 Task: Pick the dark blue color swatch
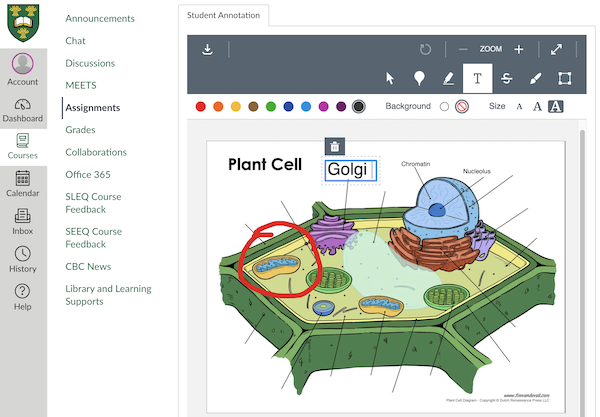pyautogui.click(x=289, y=106)
